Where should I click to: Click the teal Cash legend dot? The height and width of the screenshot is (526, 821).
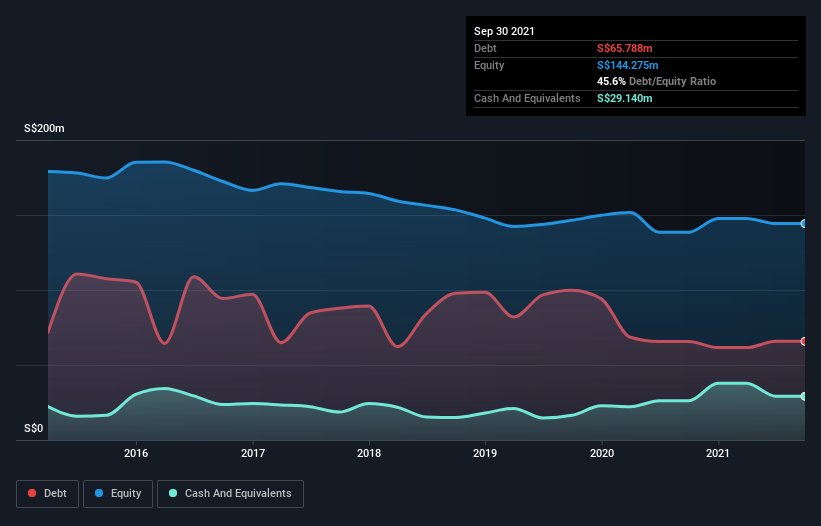(x=173, y=493)
